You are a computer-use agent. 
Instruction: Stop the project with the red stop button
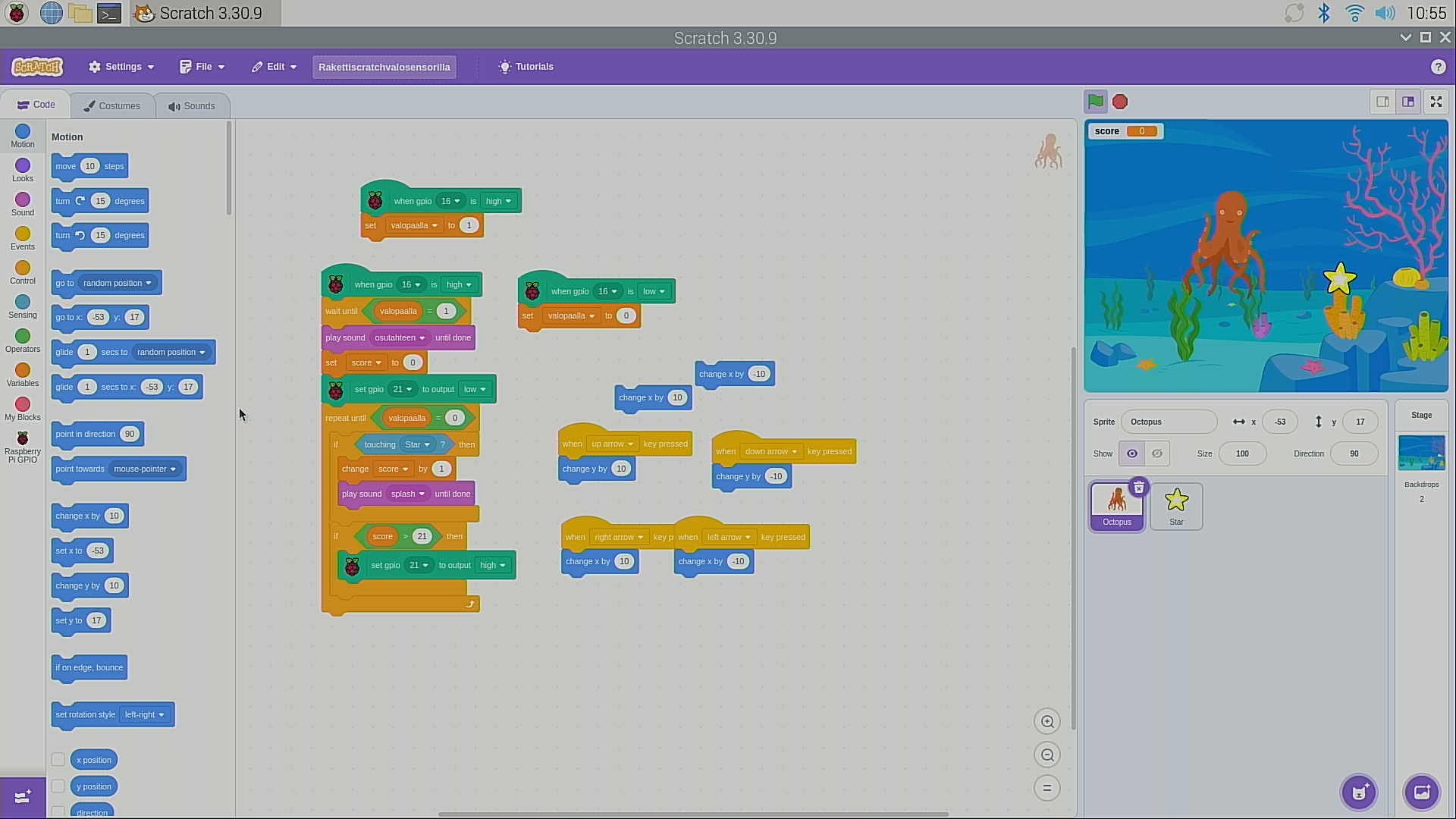coord(1120,102)
